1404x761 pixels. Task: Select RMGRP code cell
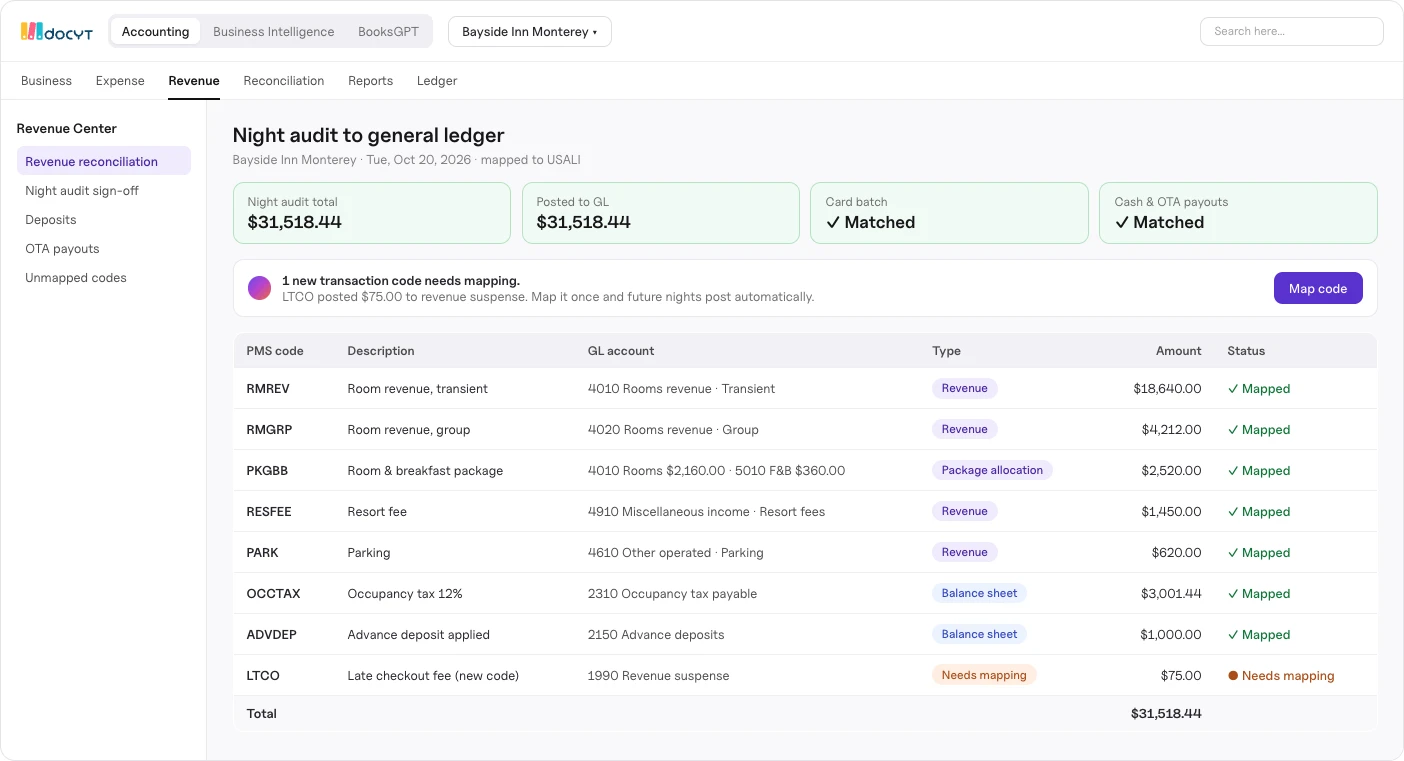269,429
